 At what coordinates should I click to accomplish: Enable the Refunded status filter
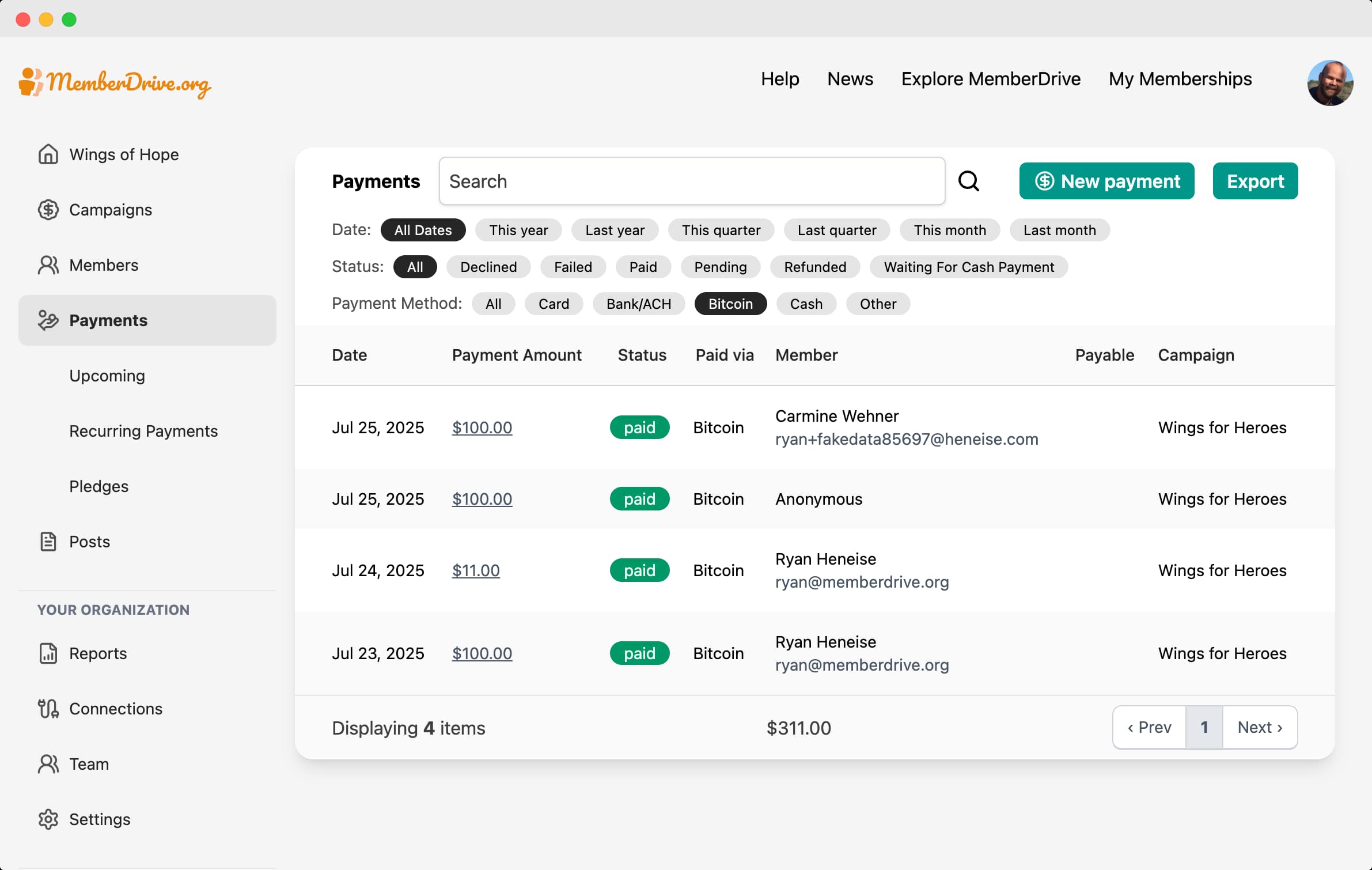pos(816,267)
